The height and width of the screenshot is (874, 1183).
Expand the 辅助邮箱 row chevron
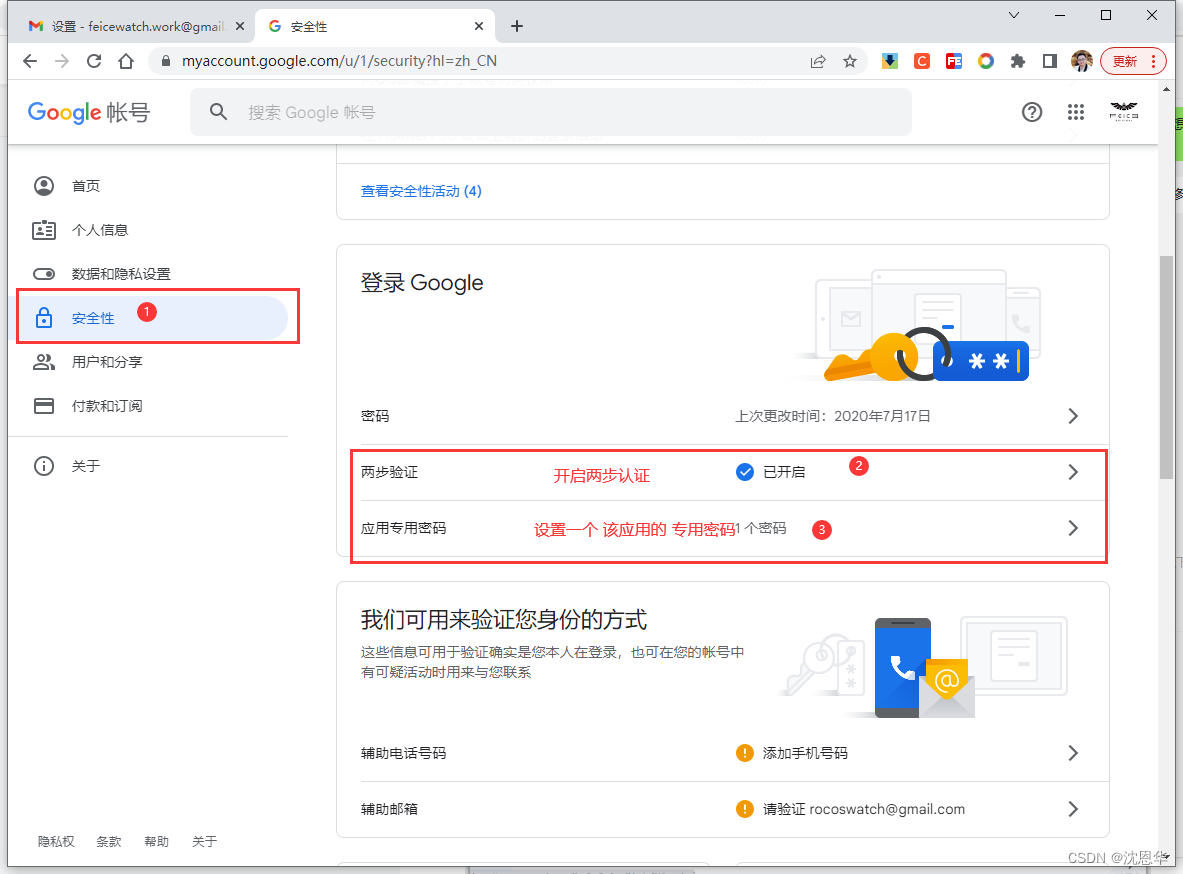(1073, 808)
